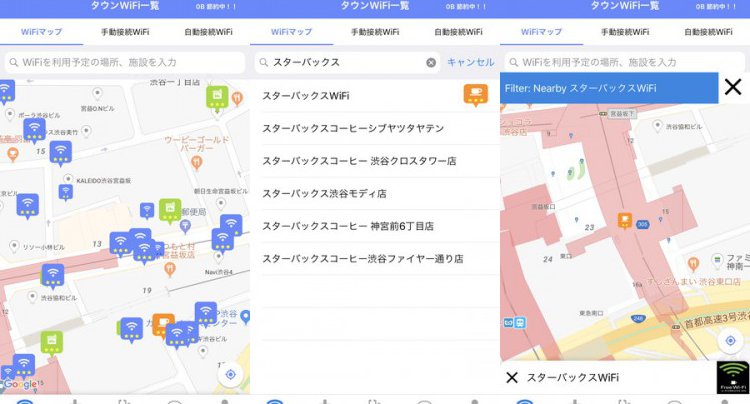The height and width of the screenshot is (404, 750).
Task: Tap the Filter: Nearby スターバックスWiFi banner
Action: tap(609, 88)
